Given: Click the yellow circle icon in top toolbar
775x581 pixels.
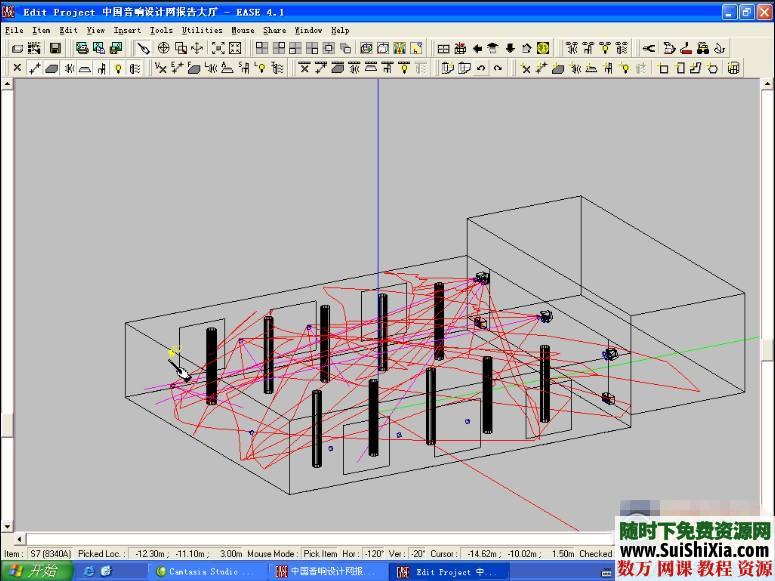Looking at the screenshot, I should click(x=543, y=48).
